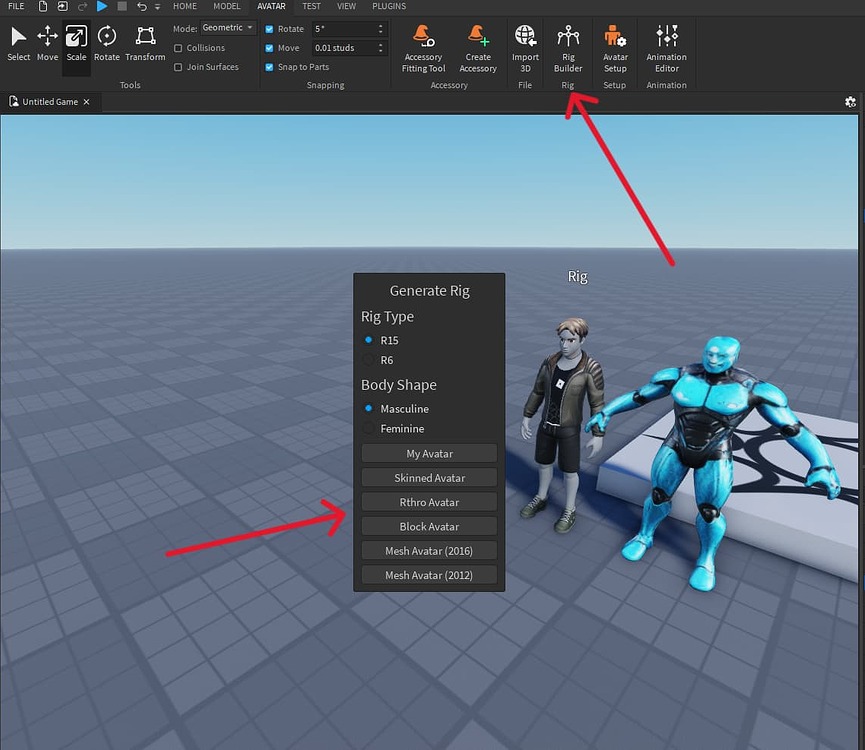Click the New file icon
865x750 pixels.
pyautogui.click(x=43, y=7)
